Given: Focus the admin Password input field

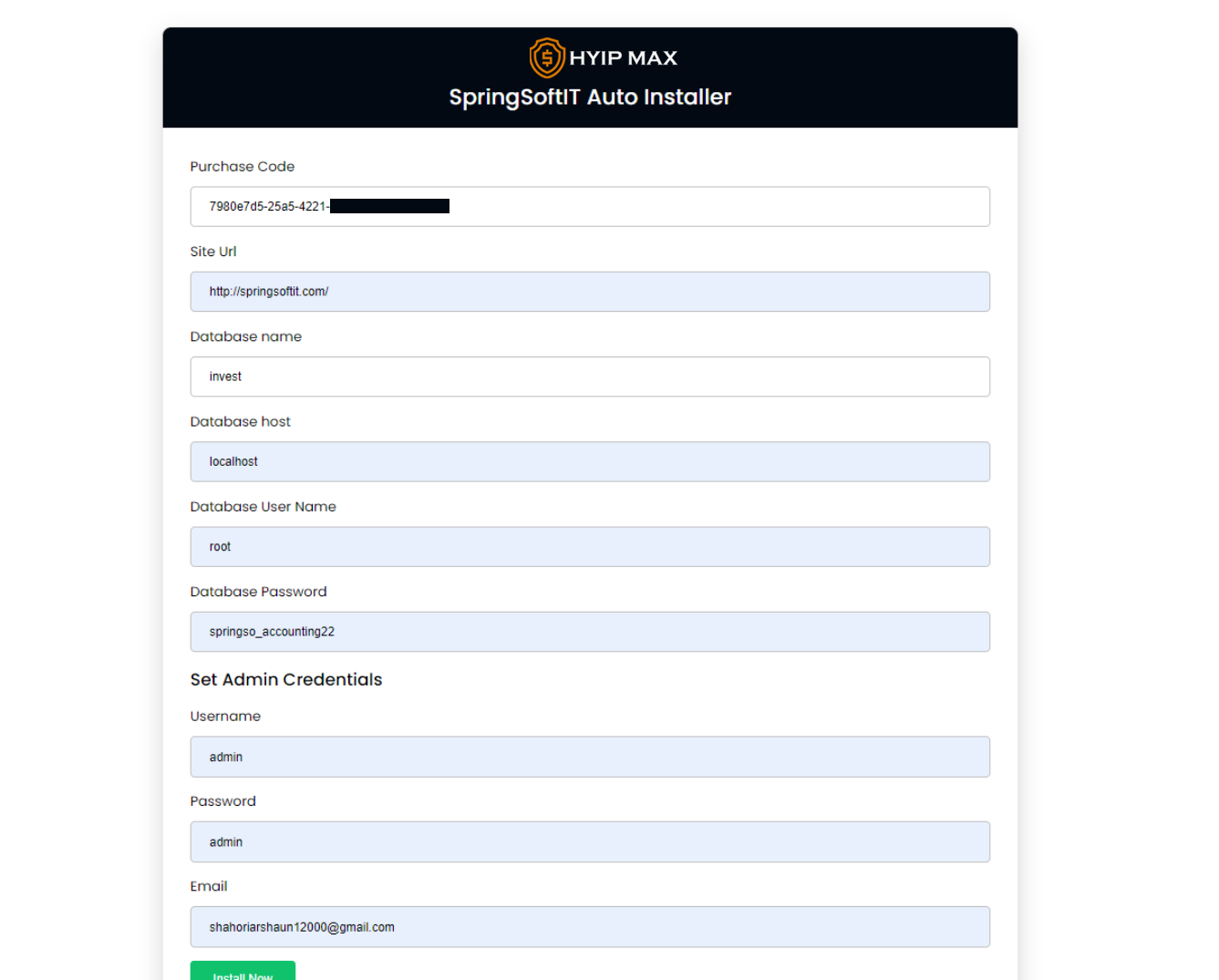Looking at the screenshot, I should pyautogui.click(x=590, y=842).
